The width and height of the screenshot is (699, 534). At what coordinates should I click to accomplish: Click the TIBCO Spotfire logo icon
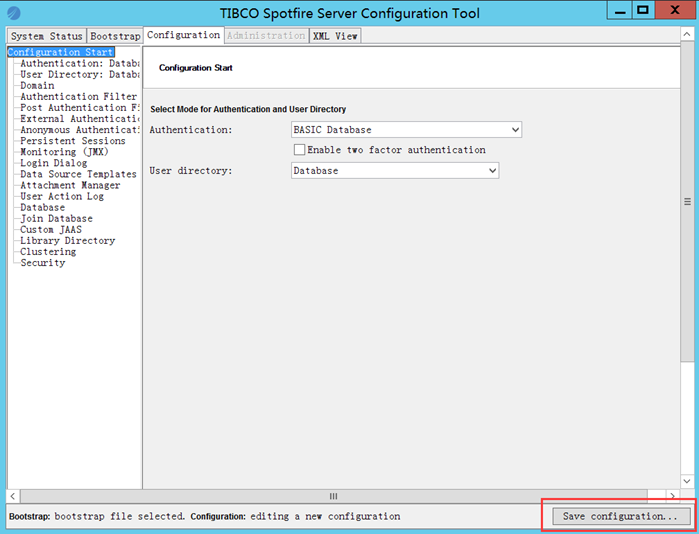click(14, 13)
